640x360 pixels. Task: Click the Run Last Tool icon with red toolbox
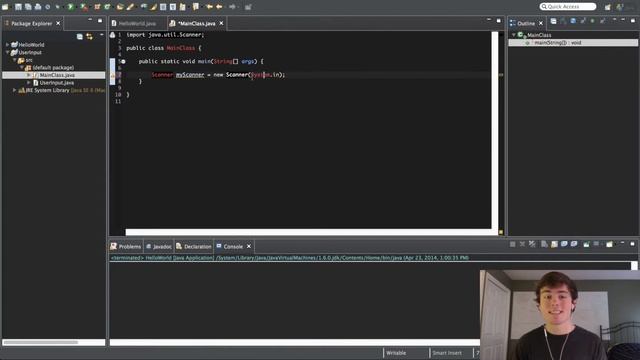84,7
